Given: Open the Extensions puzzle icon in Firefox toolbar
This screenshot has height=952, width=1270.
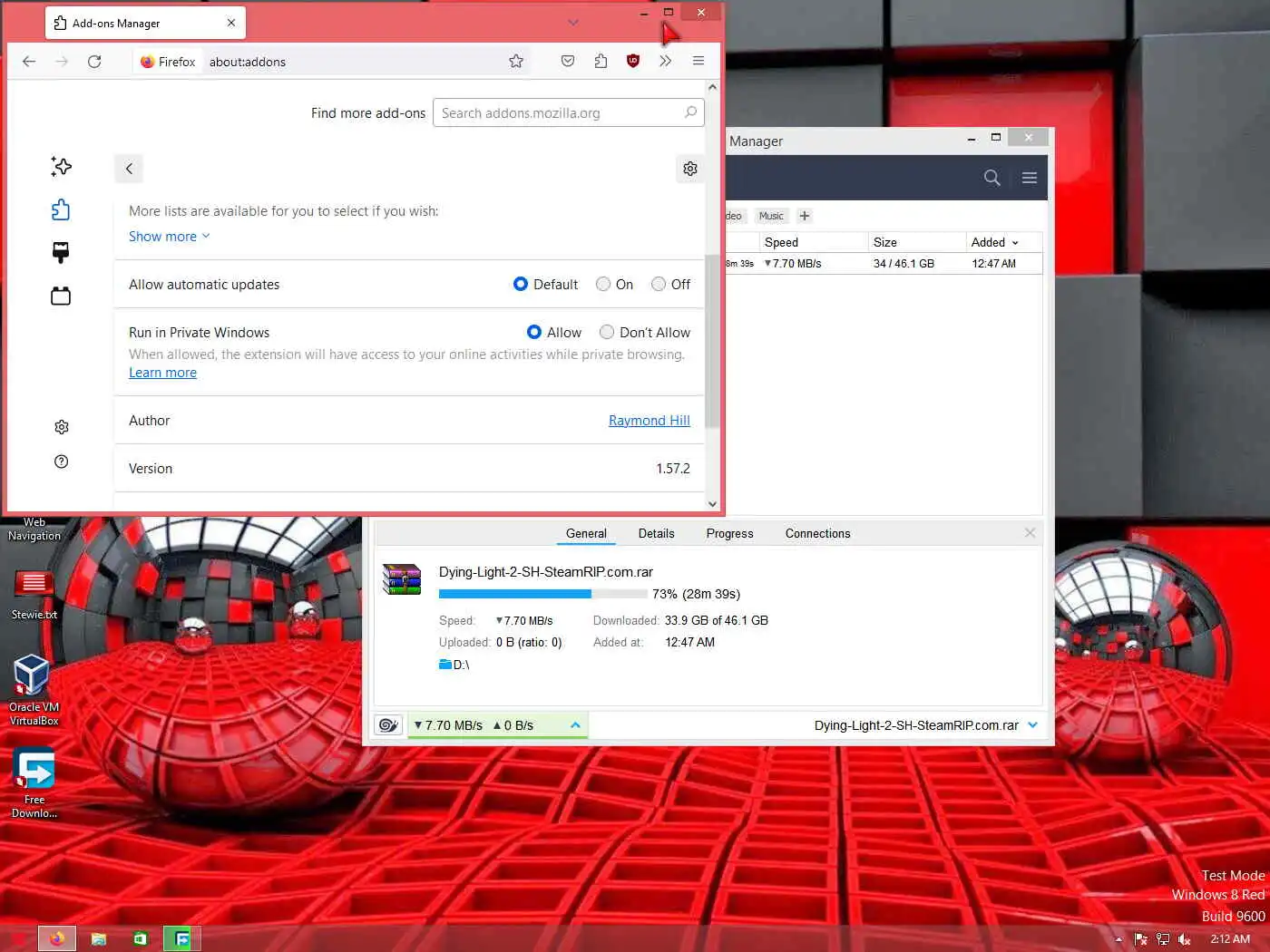Looking at the screenshot, I should 601,61.
